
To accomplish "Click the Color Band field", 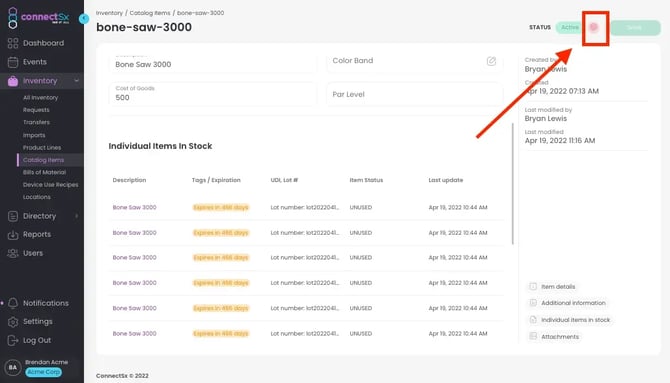I will (x=414, y=61).
